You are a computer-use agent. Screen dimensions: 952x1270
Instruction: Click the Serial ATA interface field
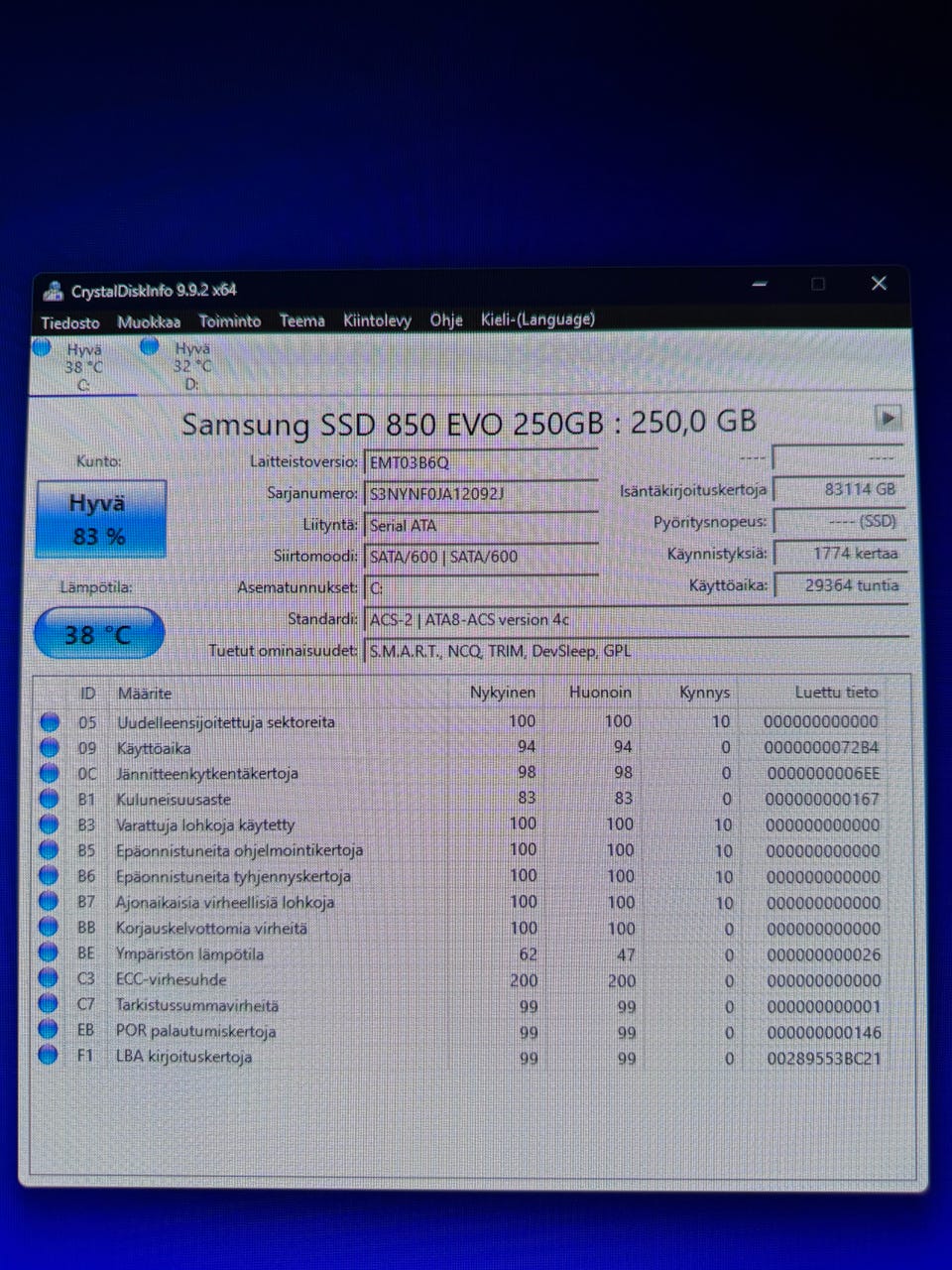pyautogui.click(x=481, y=526)
